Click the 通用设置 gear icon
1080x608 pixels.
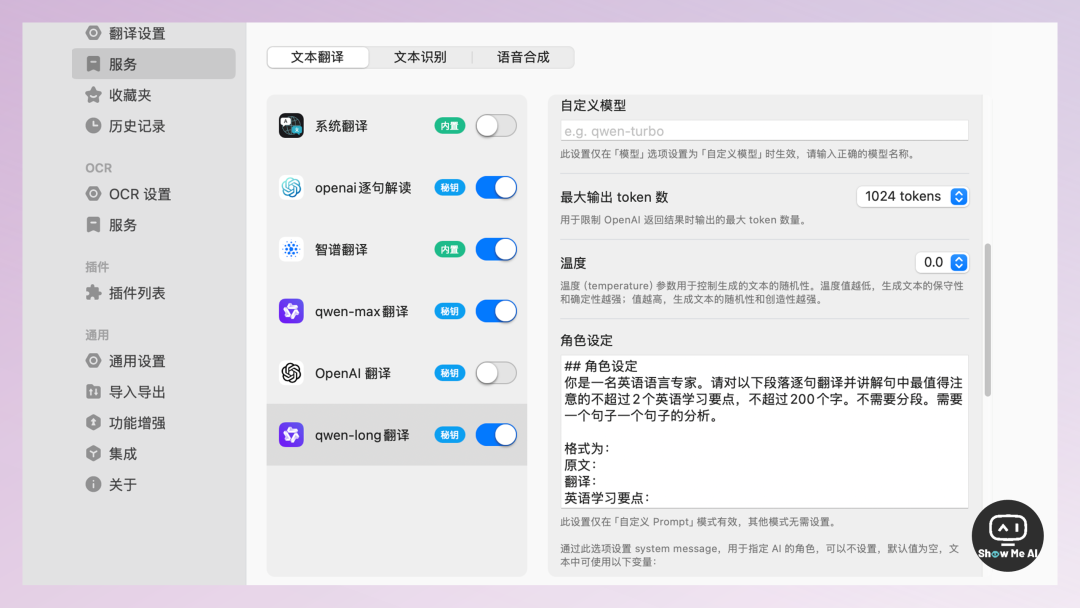pos(93,361)
